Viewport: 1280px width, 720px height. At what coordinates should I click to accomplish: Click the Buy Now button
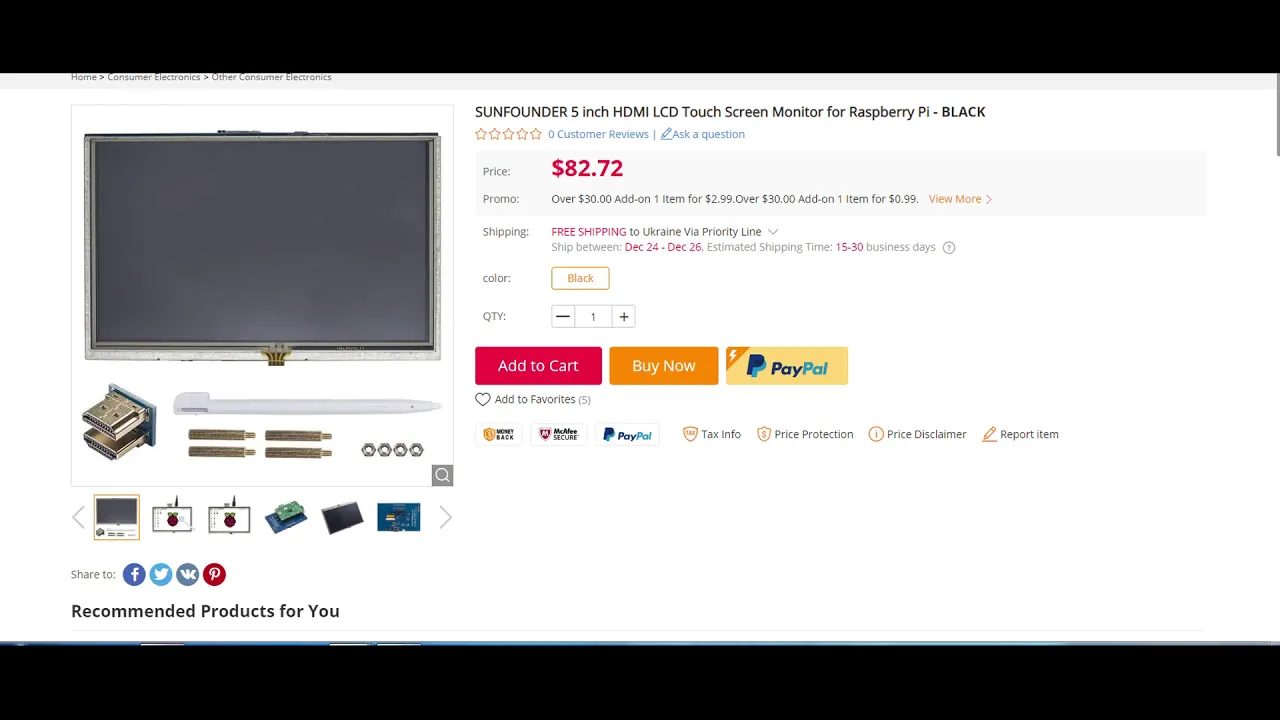click(x=664, y=366)
